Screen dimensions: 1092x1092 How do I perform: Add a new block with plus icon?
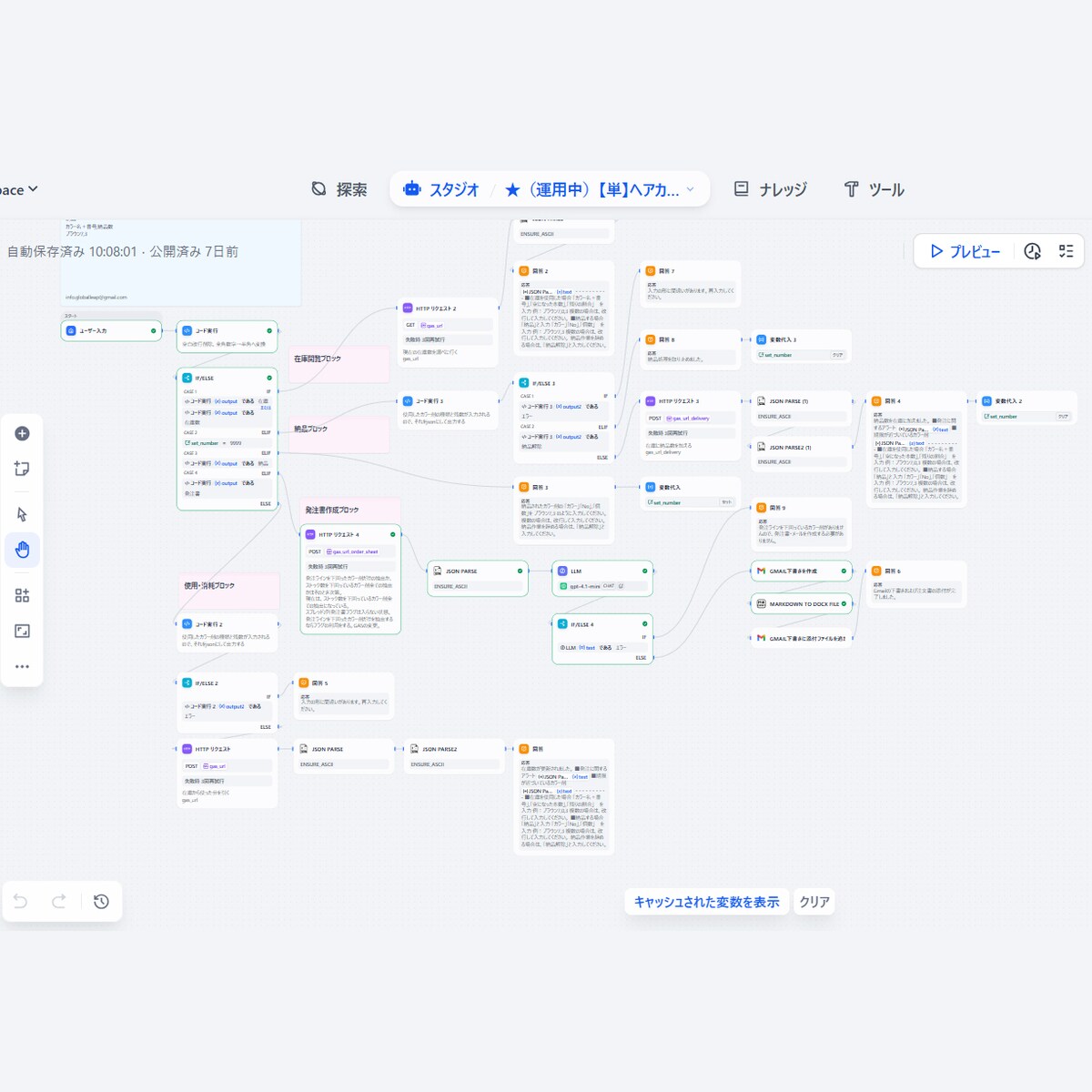click(22, 434)
